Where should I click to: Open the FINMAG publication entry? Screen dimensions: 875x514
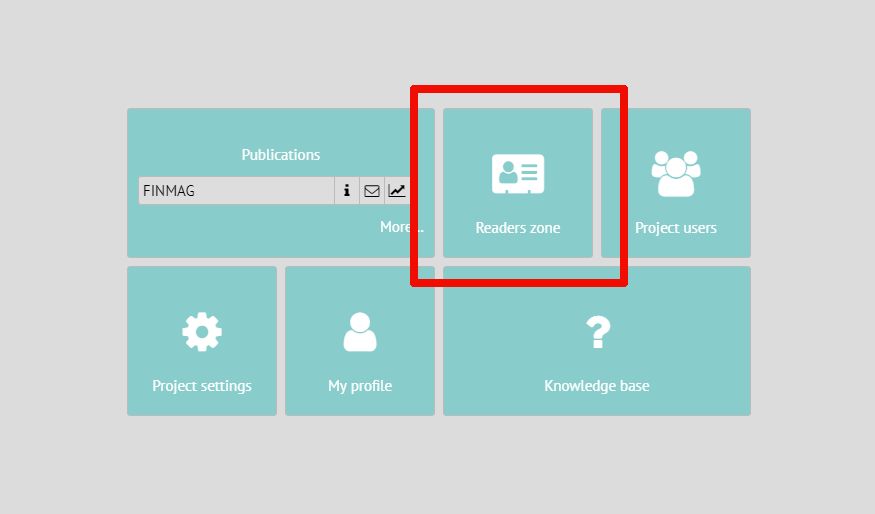[x=236, y=190]
